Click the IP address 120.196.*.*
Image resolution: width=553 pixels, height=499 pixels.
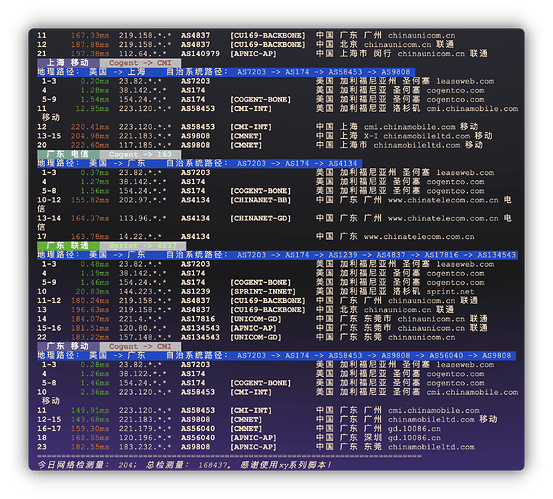point(145,438)
